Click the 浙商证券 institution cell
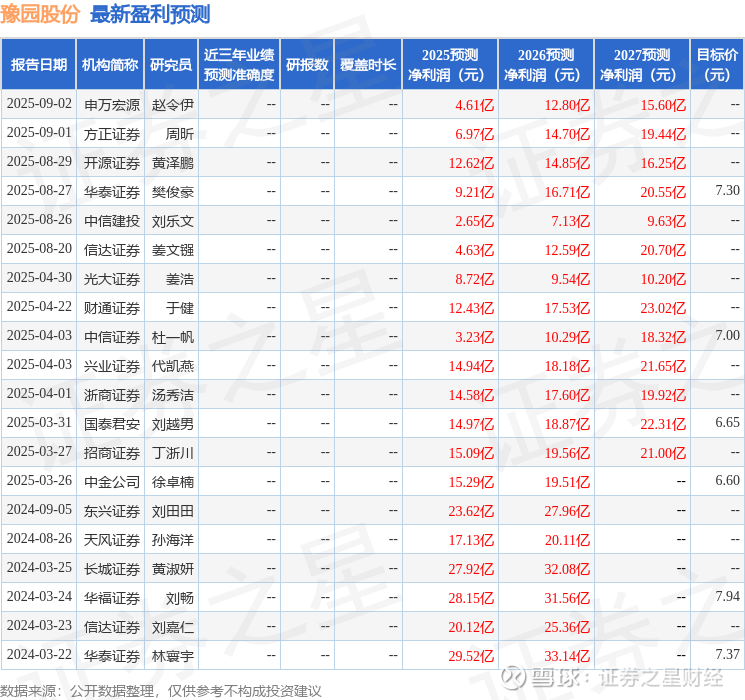The width and height of the screenshot is (745, 700). click(x=112, y=395)
